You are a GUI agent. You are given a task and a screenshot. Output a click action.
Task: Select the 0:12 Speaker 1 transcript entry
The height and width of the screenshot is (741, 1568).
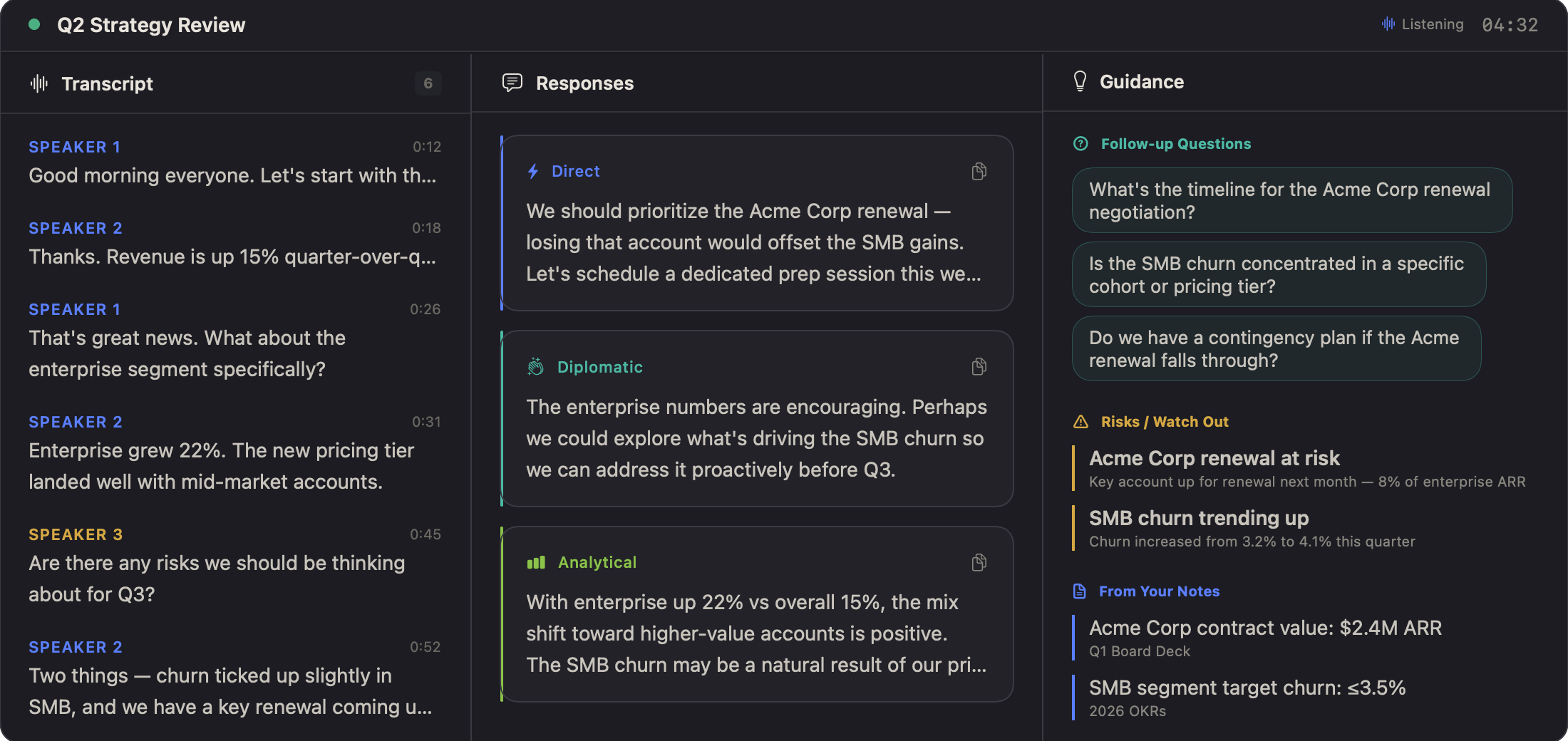(x=234, y=162)
